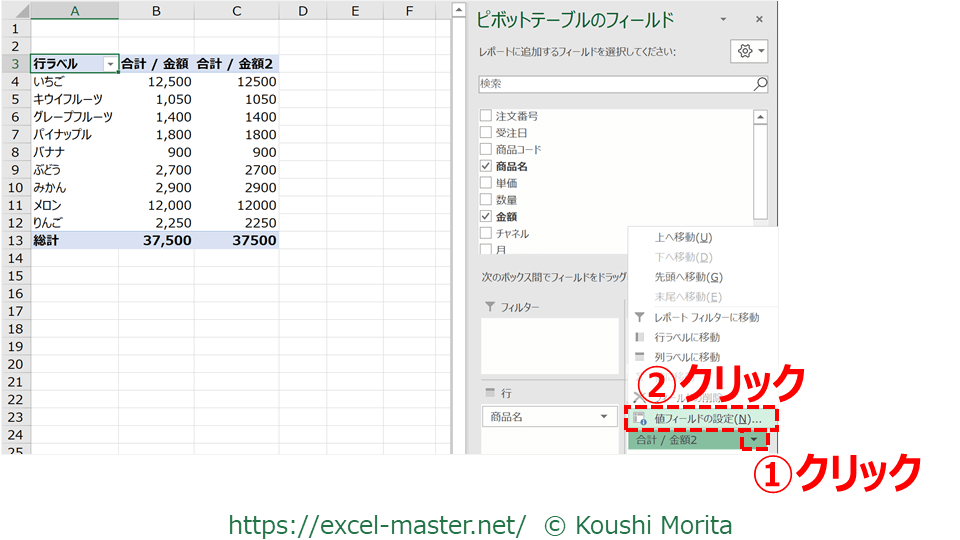Close the PivotTable Fields pane
Image resolution: width=960 pixels, height=540 pixels.
pyautogui.click(x=759, y=19)
